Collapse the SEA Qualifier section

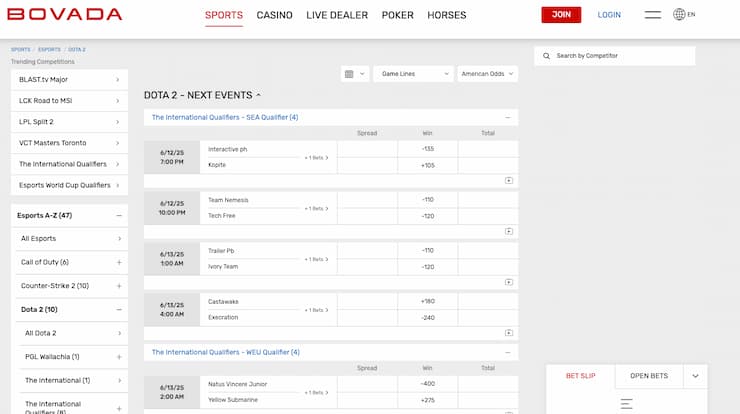[508, 117]
